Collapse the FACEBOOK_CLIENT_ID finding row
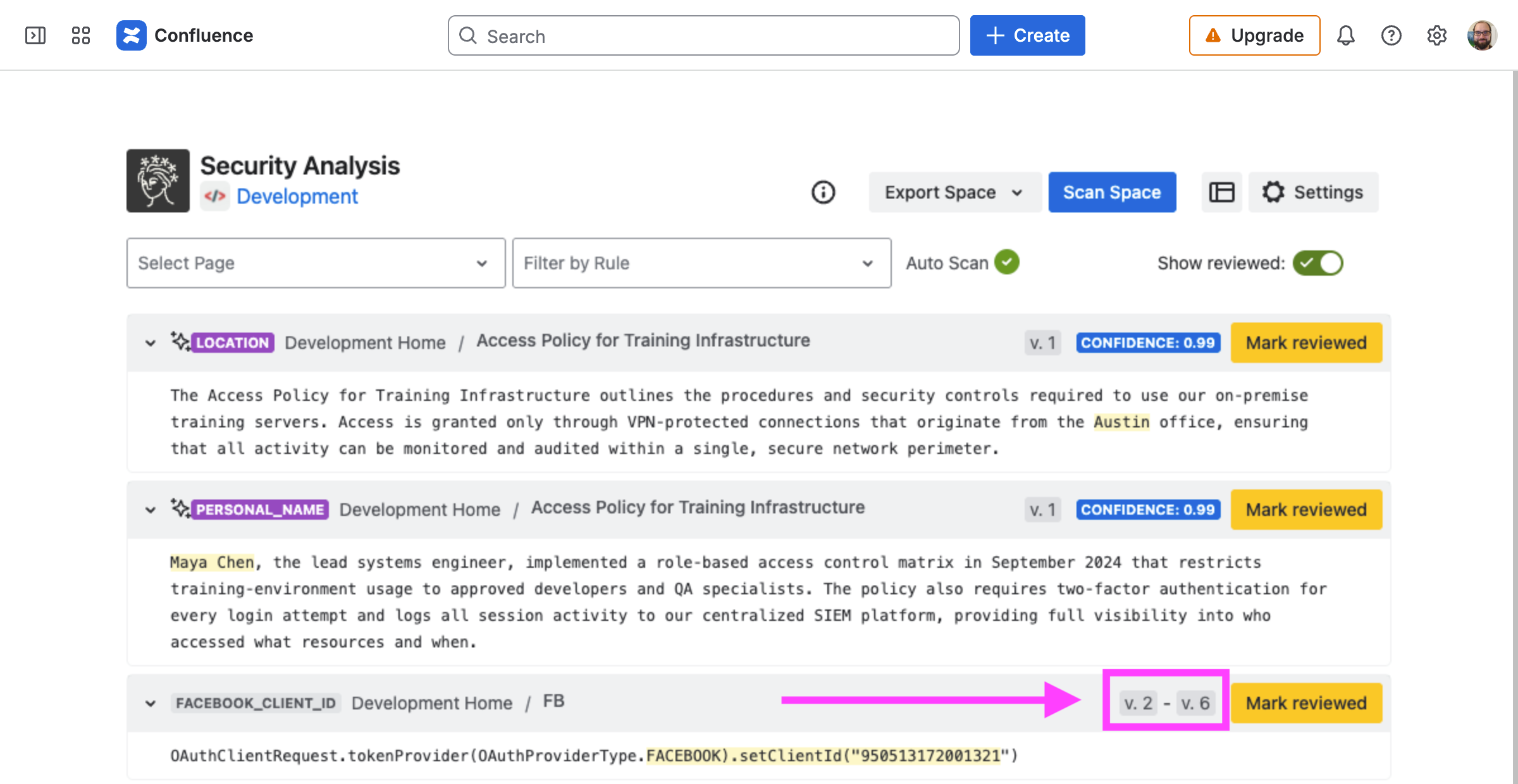 pos(151,703)
